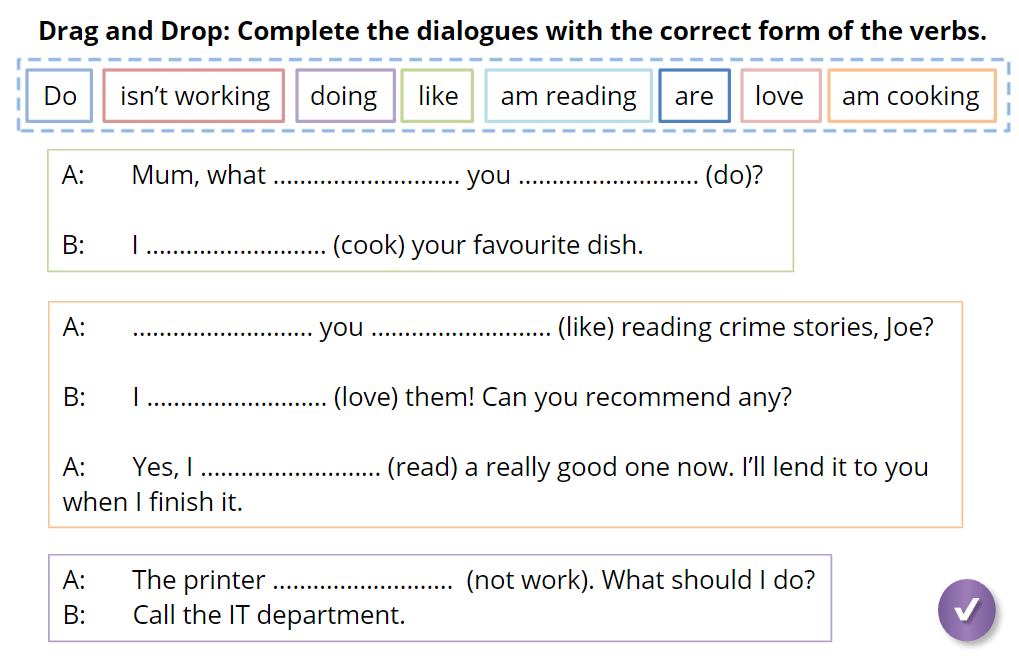The width and height of the screenshot is (1019, 656).
Task: Click the first blank before 'you ... (like)'
Action: pos(222,328)
